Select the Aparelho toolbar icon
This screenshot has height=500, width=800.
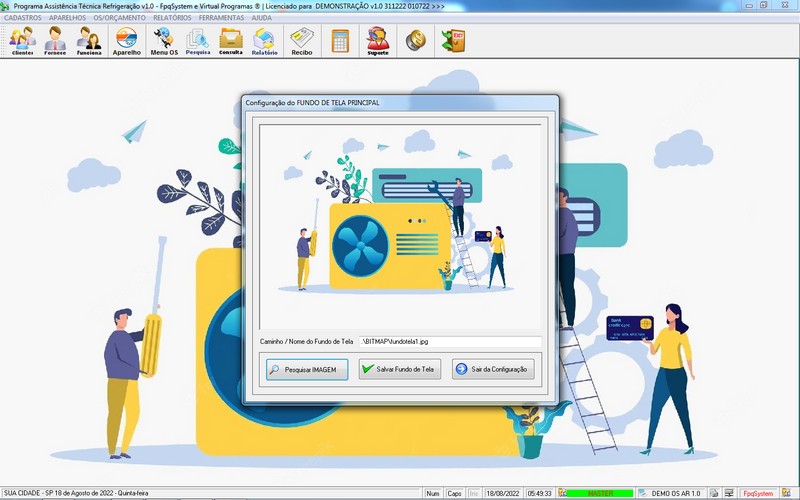(x=126, y=41)
